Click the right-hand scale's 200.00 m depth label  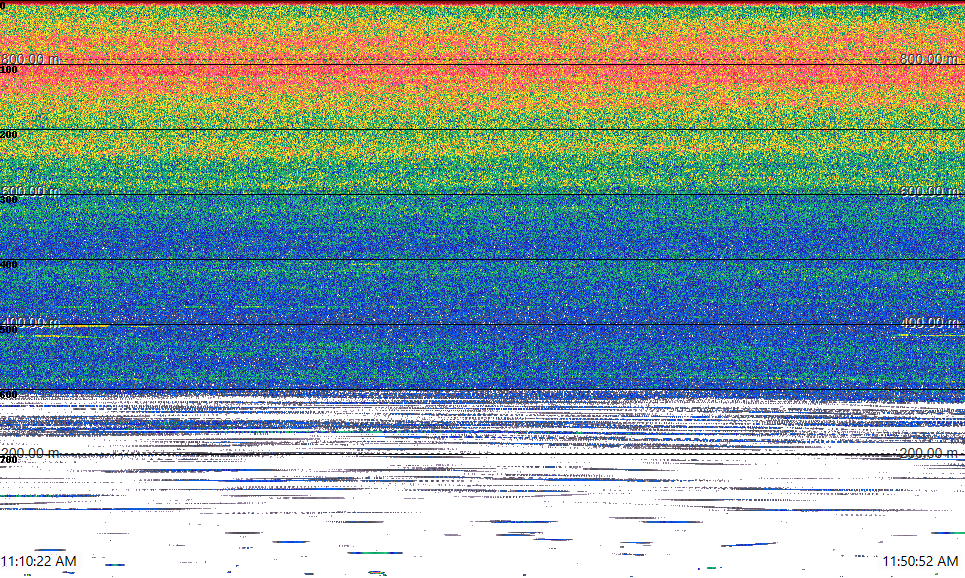click(x=929, y=453)
